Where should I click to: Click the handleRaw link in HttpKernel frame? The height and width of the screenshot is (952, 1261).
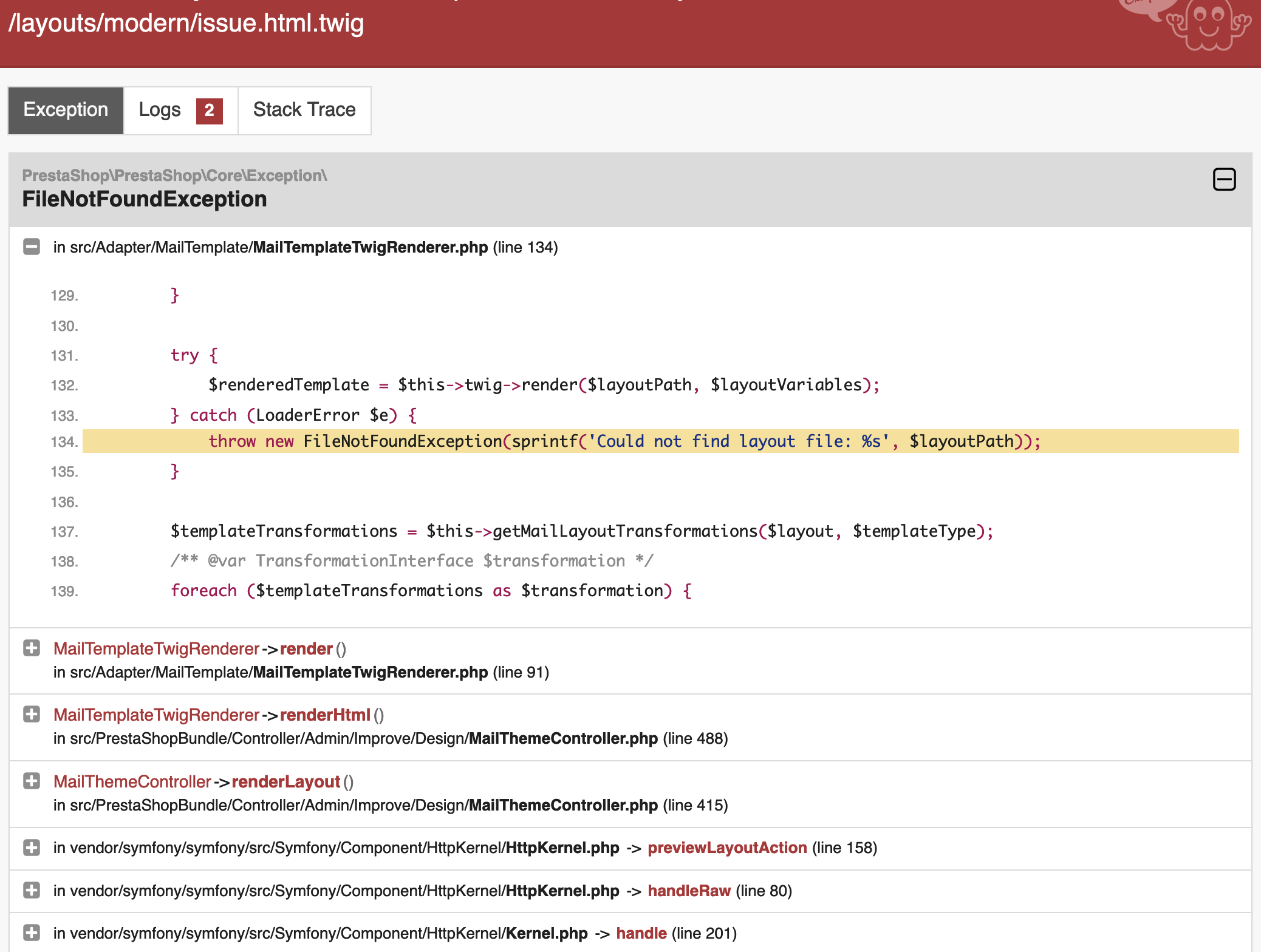(689, 891)
